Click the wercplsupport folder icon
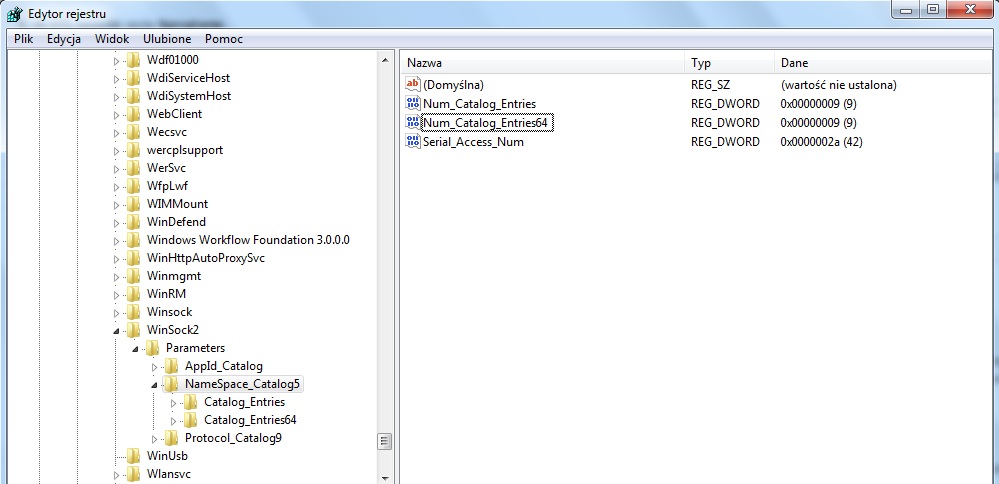This screenshot has width=999, height=484. click(133, 150)
